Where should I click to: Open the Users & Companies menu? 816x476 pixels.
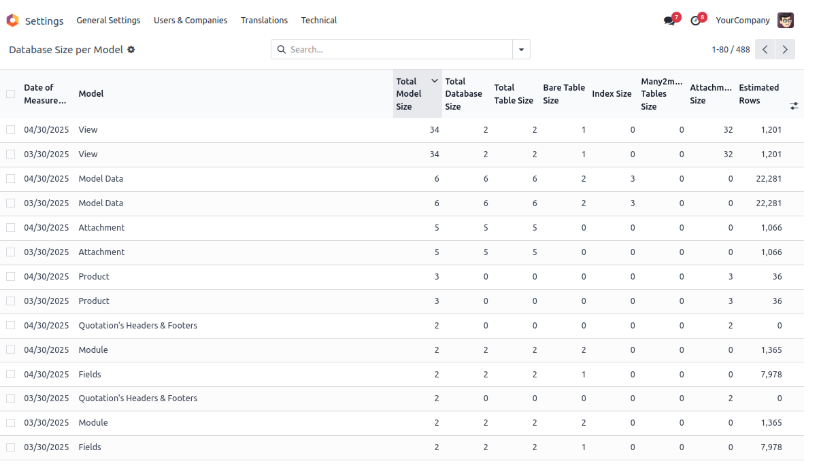[x=190, y=20]
